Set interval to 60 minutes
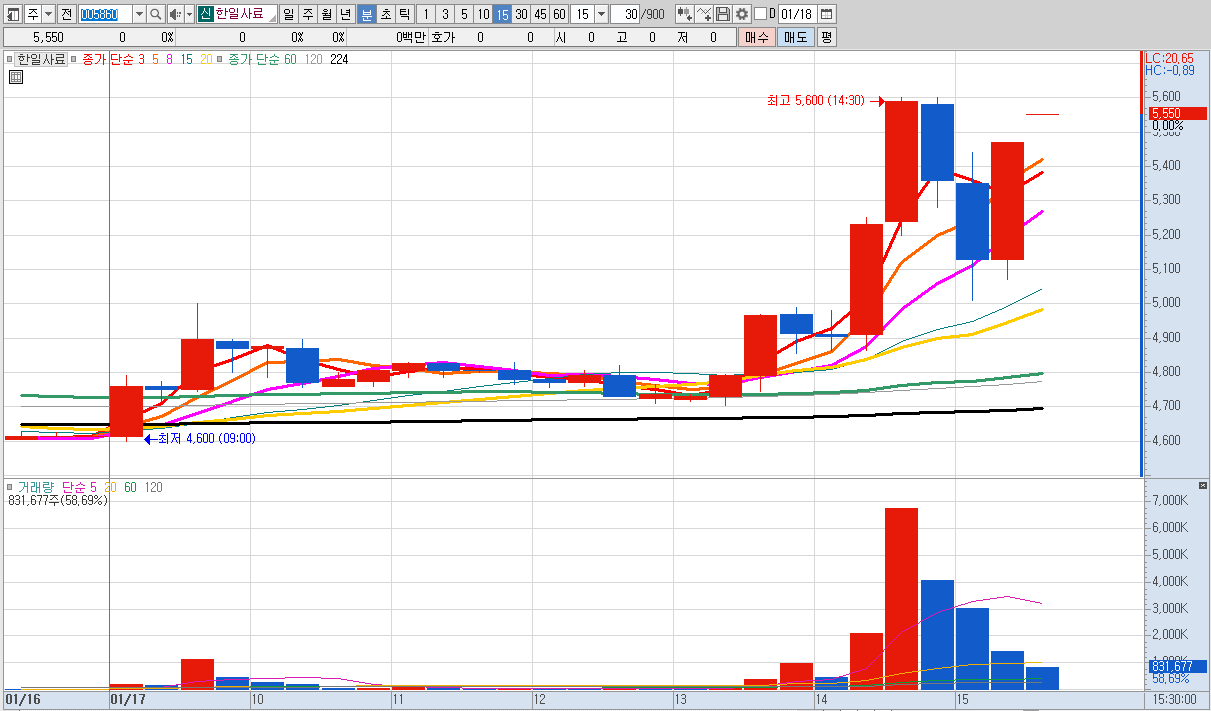Screen dimensions: 1211x711 [558, 14]
